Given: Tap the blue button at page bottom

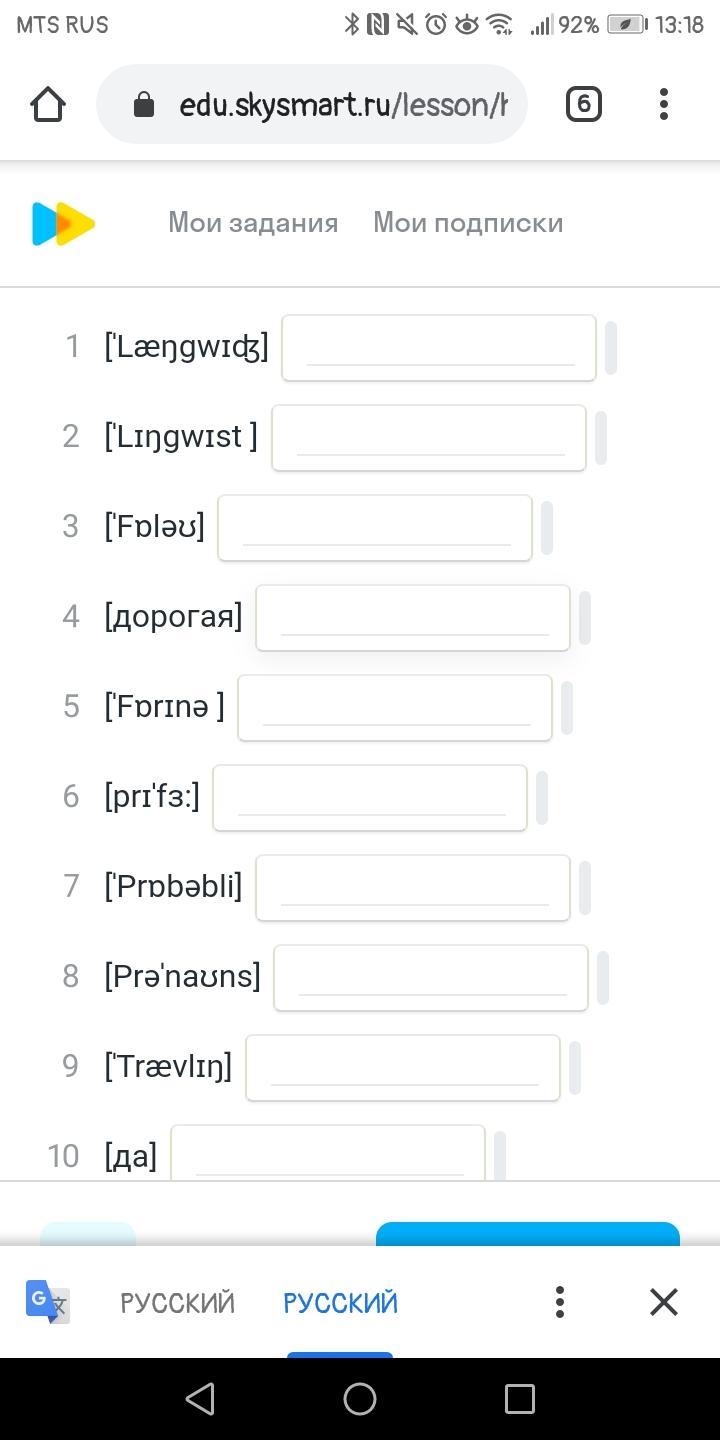Looking at the screenshot, I should (527, 1234).
